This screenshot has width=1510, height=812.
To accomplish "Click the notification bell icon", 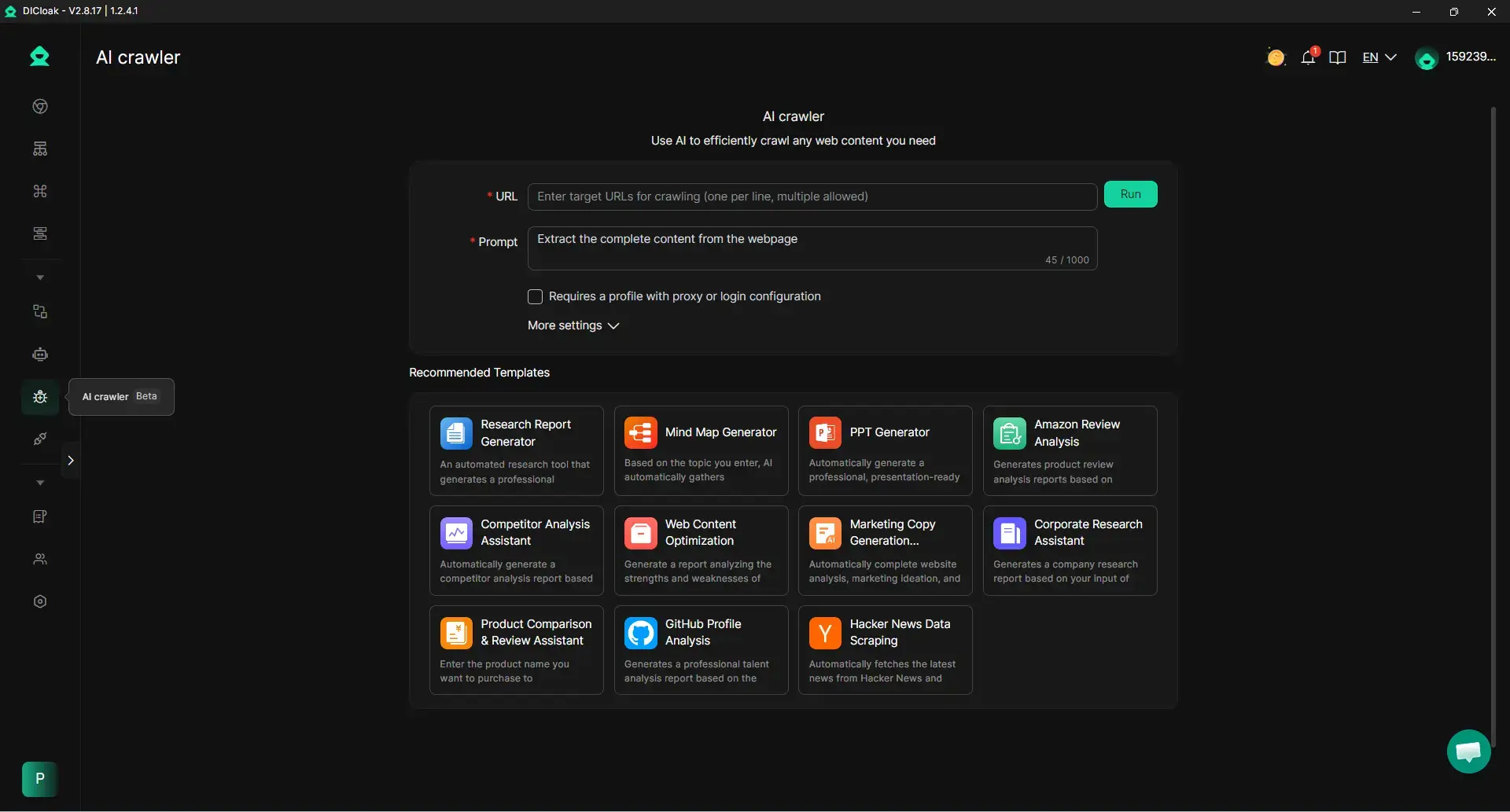I will [1308, 57].
